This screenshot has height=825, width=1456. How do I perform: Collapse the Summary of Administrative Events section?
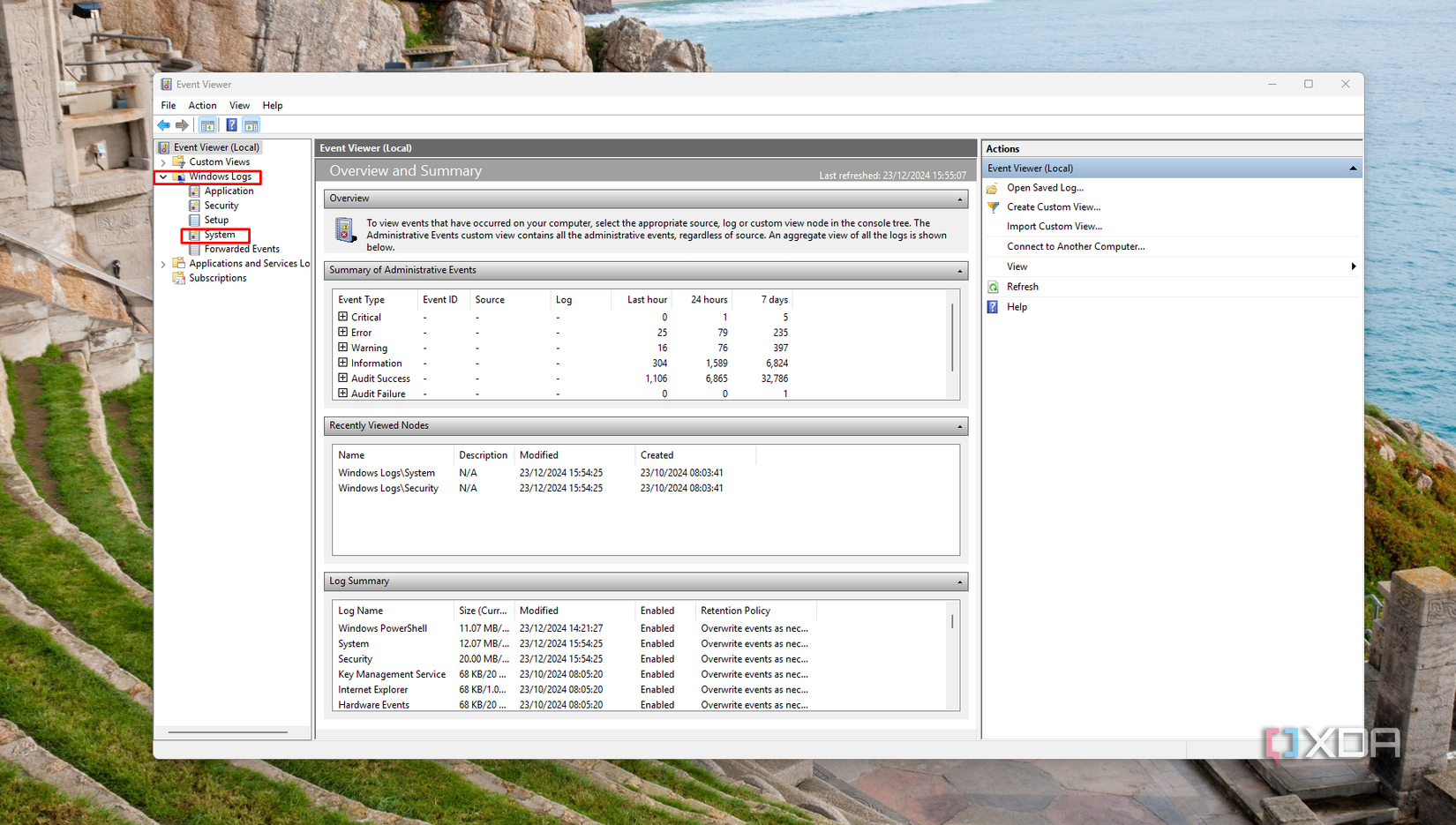pyautogui.click(x=959, y=270)
